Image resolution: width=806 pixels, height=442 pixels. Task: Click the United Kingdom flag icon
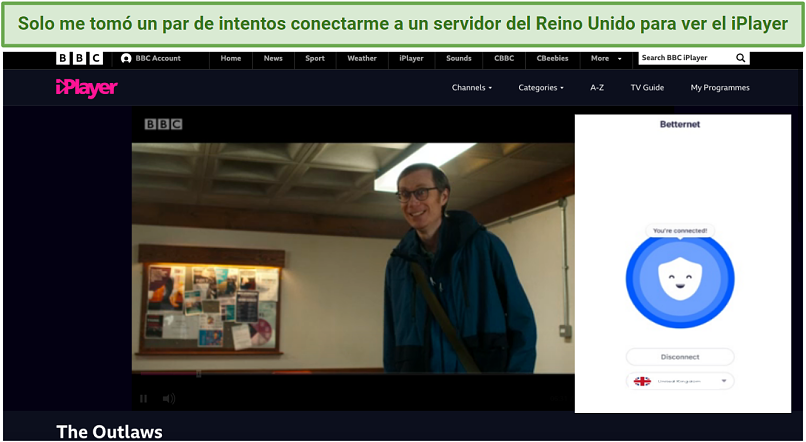click(642, 381)
